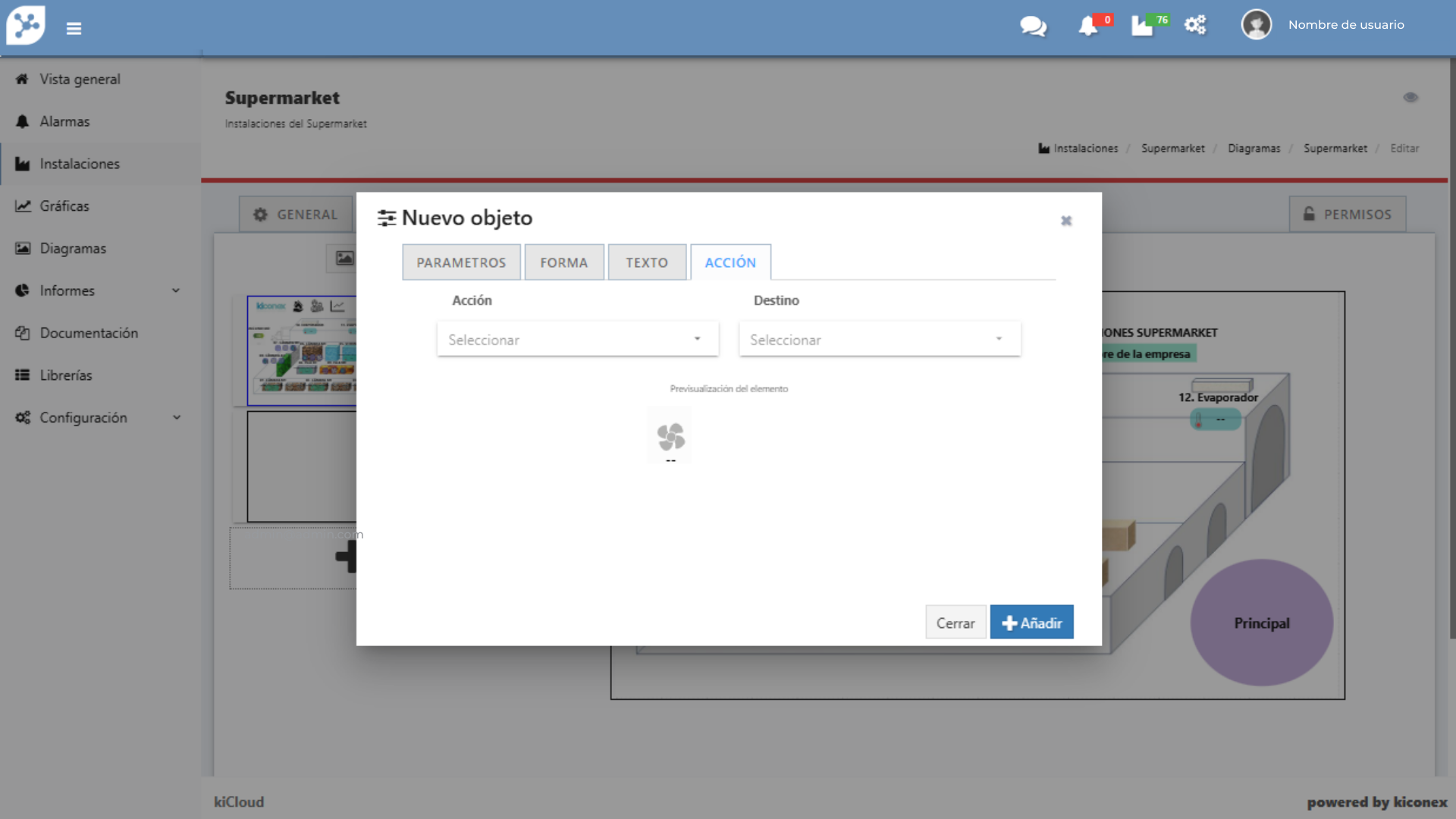Close the Nuevo objeto dialog
The image size is (1456, 819).
click(1066, 221)
